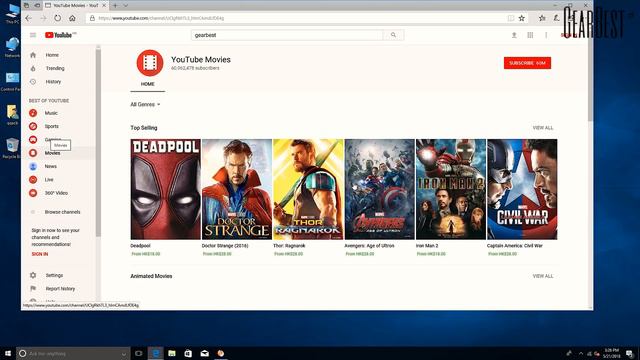This screenshot has width=640, height=360.
Task: Add page to favorites star
Action: coord(522,18)
